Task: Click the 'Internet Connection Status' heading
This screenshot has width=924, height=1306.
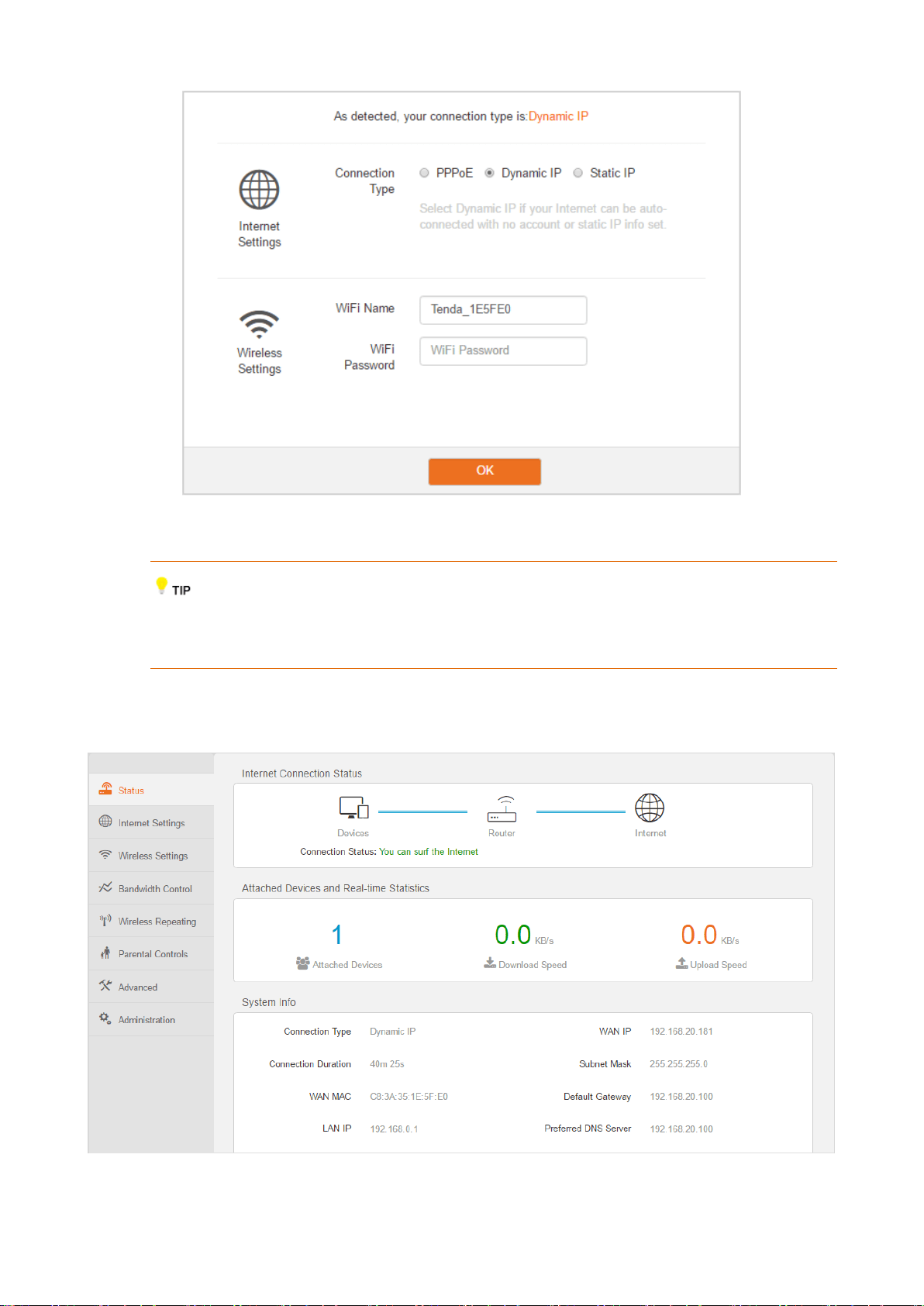Action: [x=302, y=774]
